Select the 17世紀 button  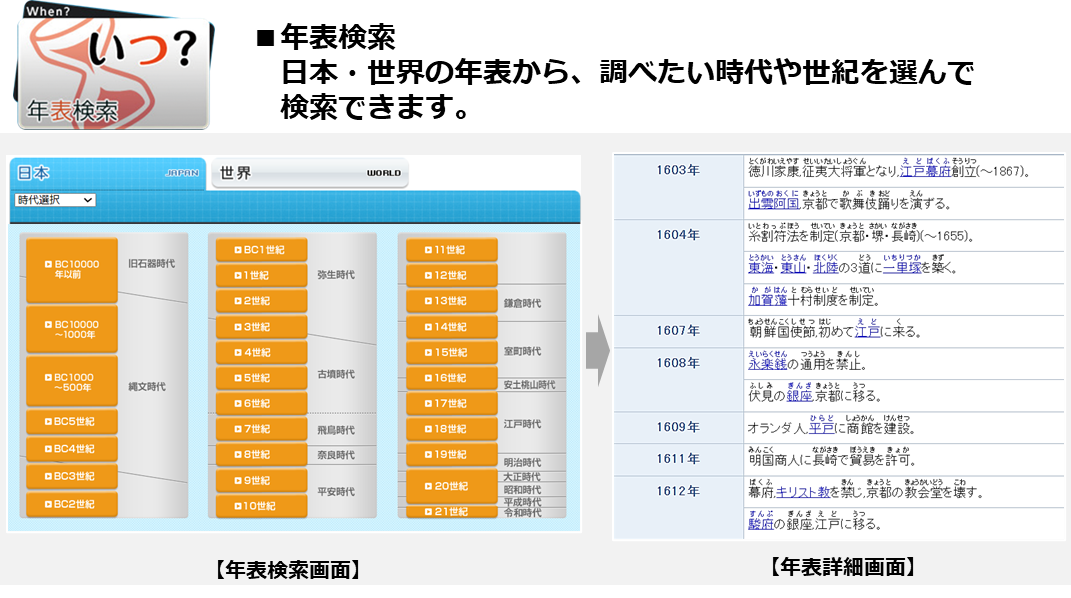[451, 403]
